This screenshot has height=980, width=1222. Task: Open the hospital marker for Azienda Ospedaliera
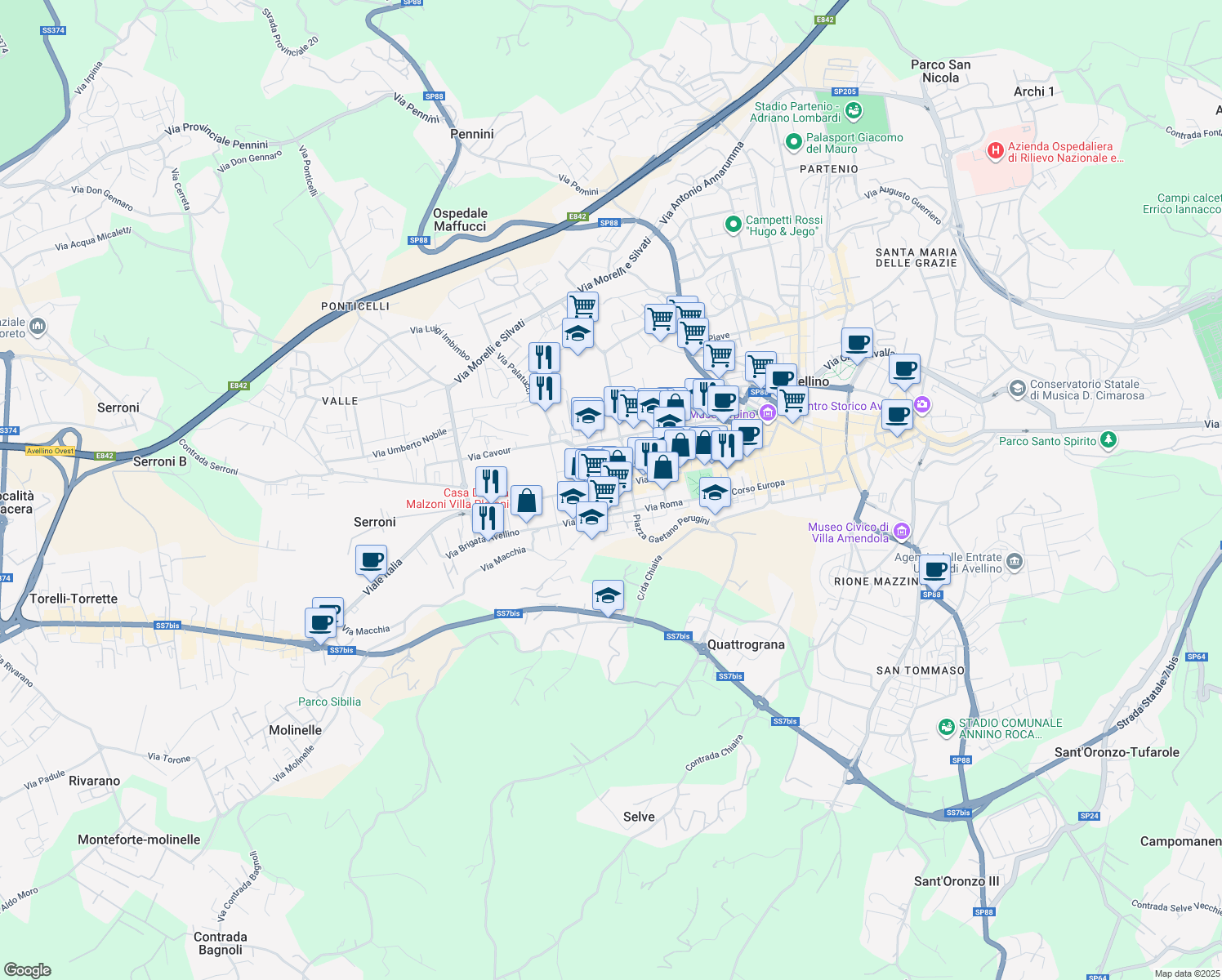[996, 150]
